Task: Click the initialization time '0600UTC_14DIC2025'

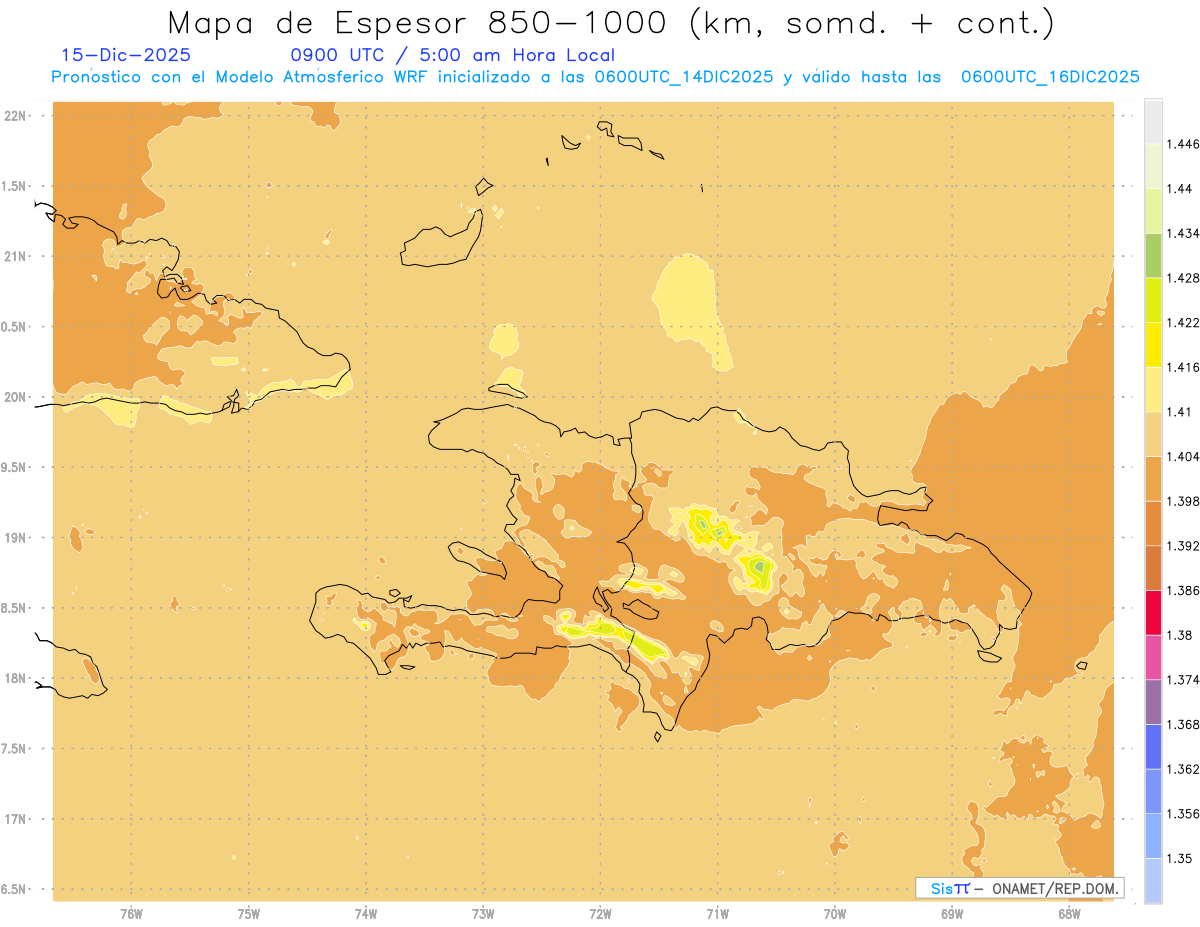Action: (x=683, y=77)
